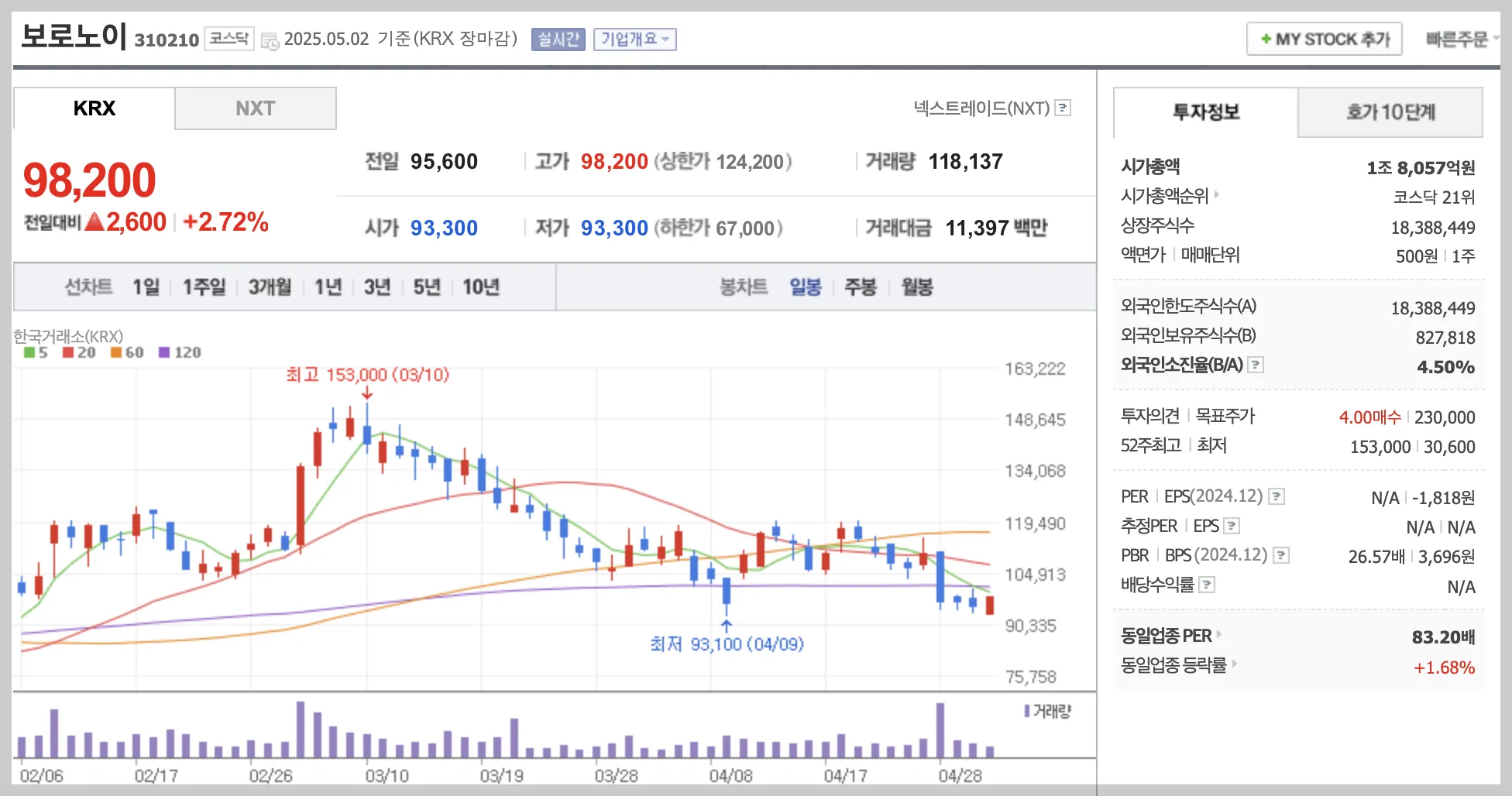Viewport: 1512px width, 796px height.
Task: Select the 주봉 candle chart
Action: pyautogui.click(x=861, y=287)
